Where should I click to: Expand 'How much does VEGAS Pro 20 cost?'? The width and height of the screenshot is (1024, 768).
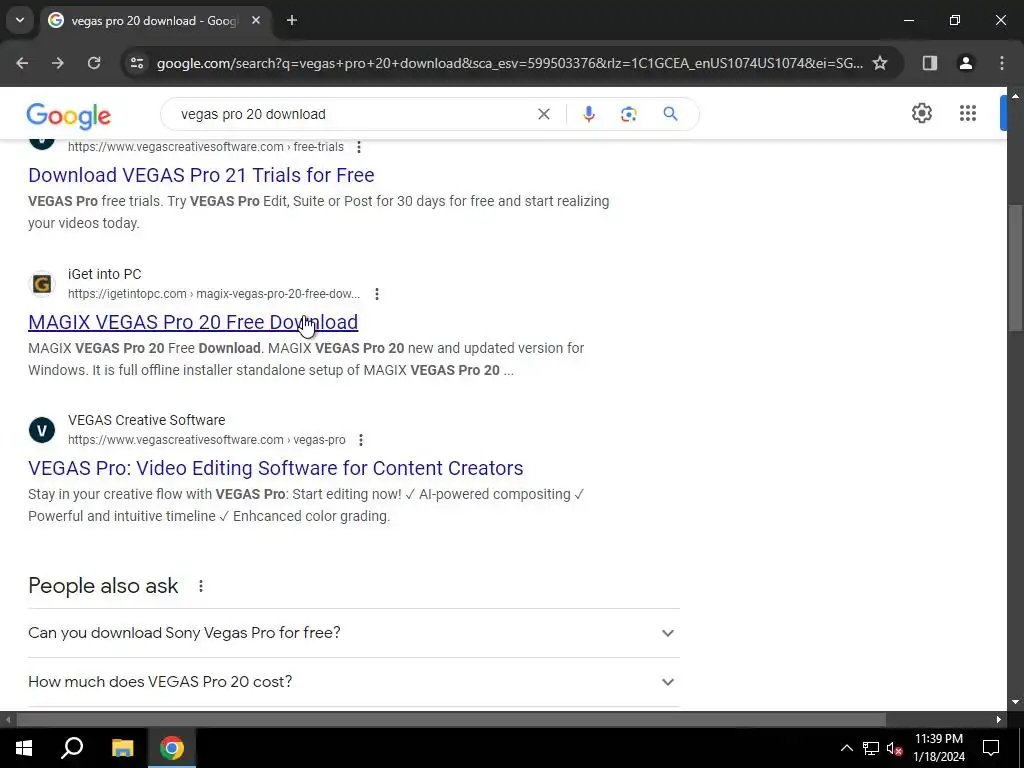(353, 682)
